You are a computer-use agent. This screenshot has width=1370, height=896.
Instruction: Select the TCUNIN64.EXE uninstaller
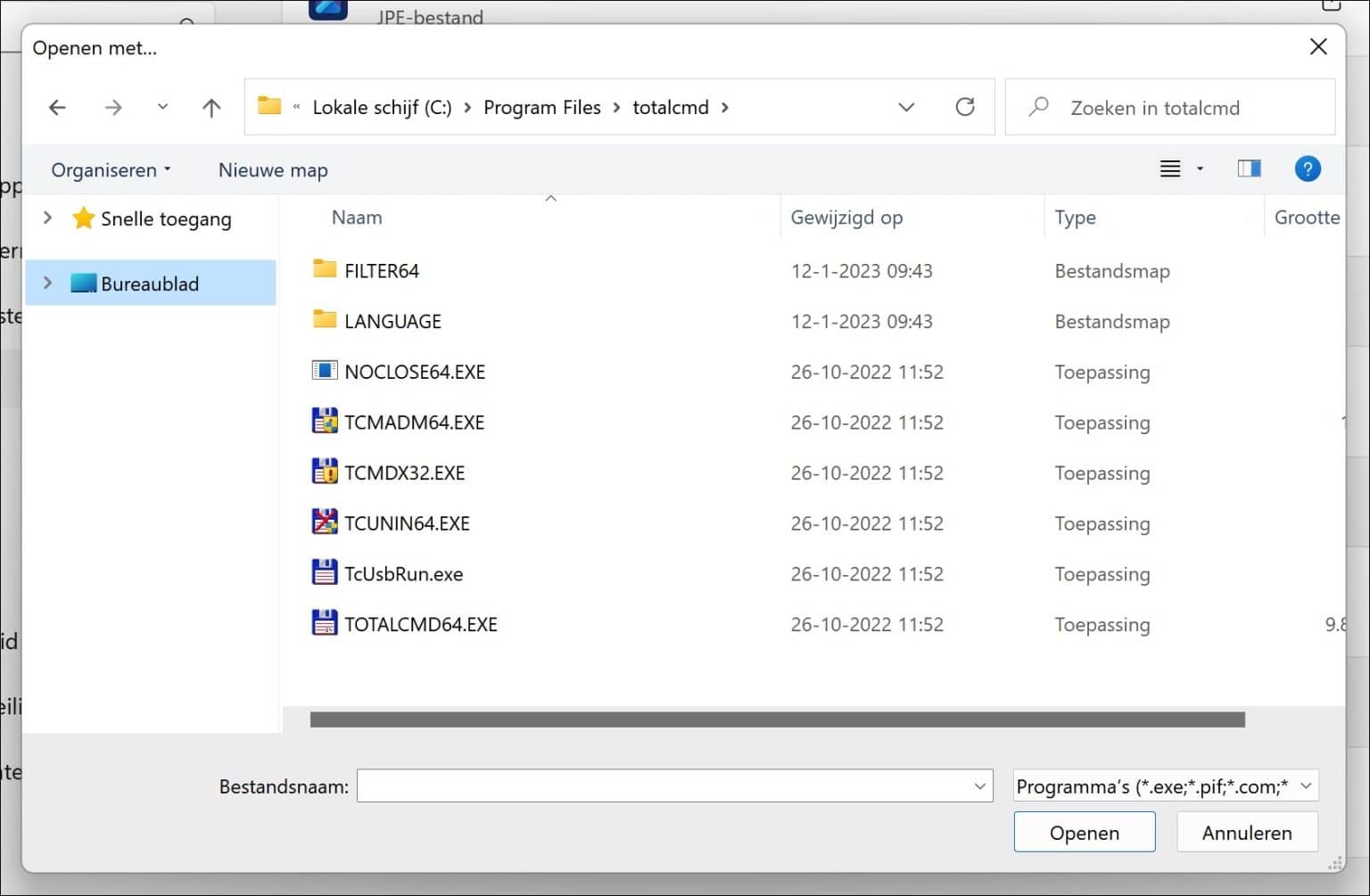tap(408, 523)
